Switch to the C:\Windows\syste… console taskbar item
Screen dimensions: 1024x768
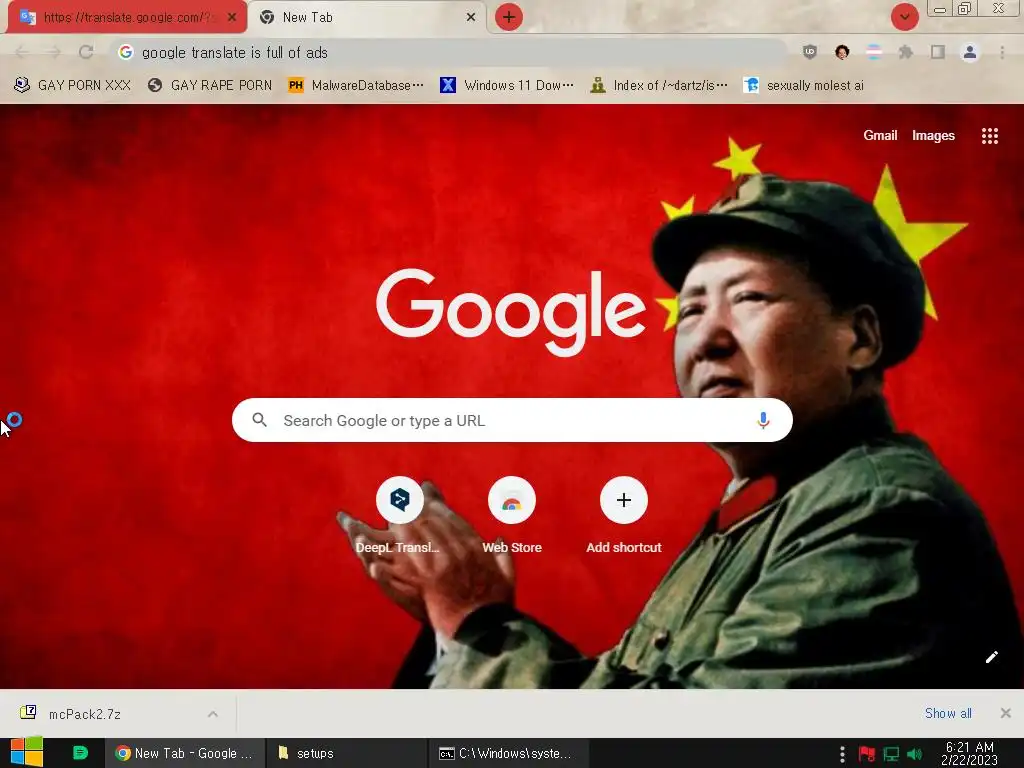509,753
